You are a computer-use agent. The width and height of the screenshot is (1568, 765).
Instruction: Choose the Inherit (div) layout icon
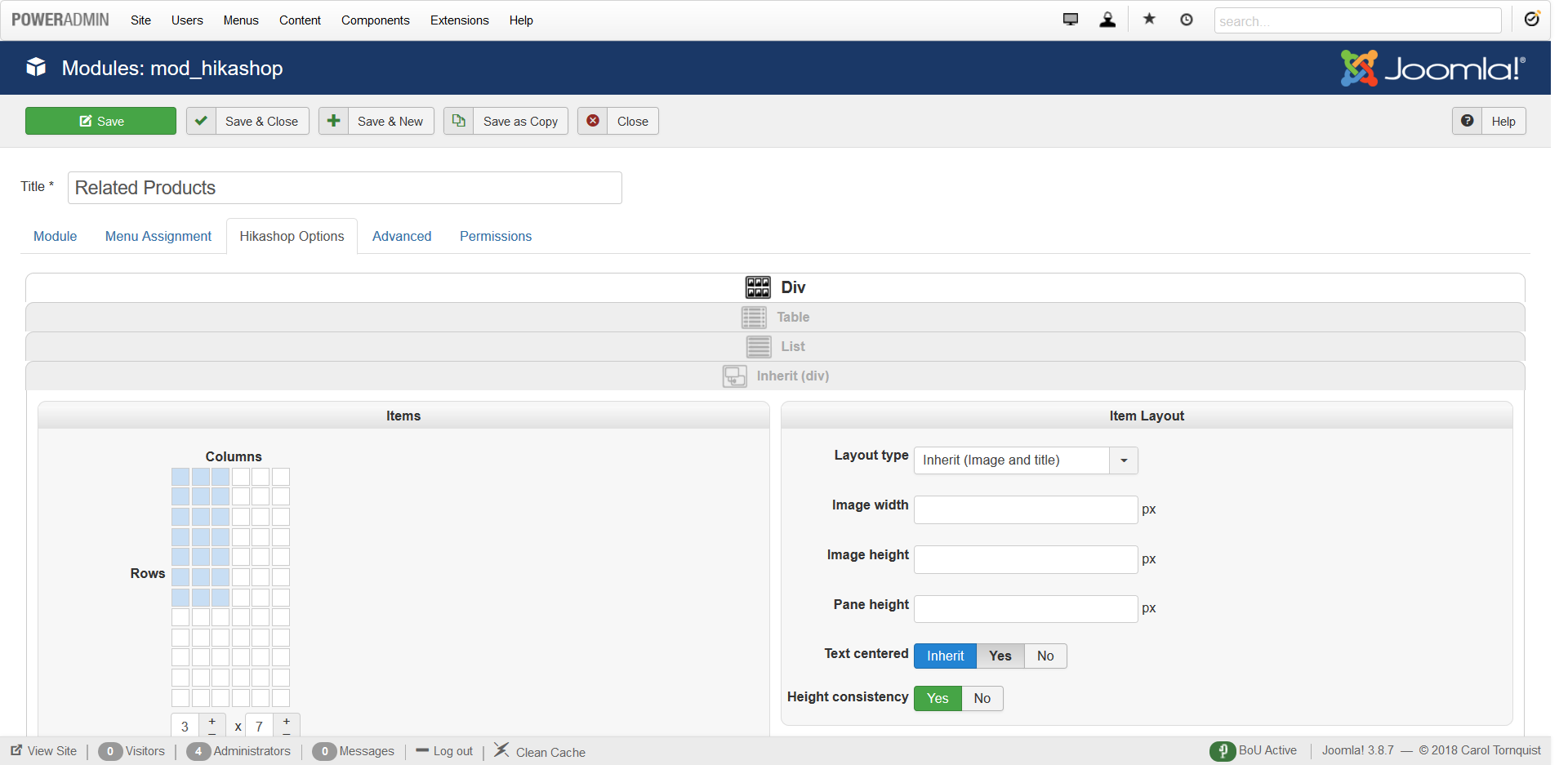[734, 376]
